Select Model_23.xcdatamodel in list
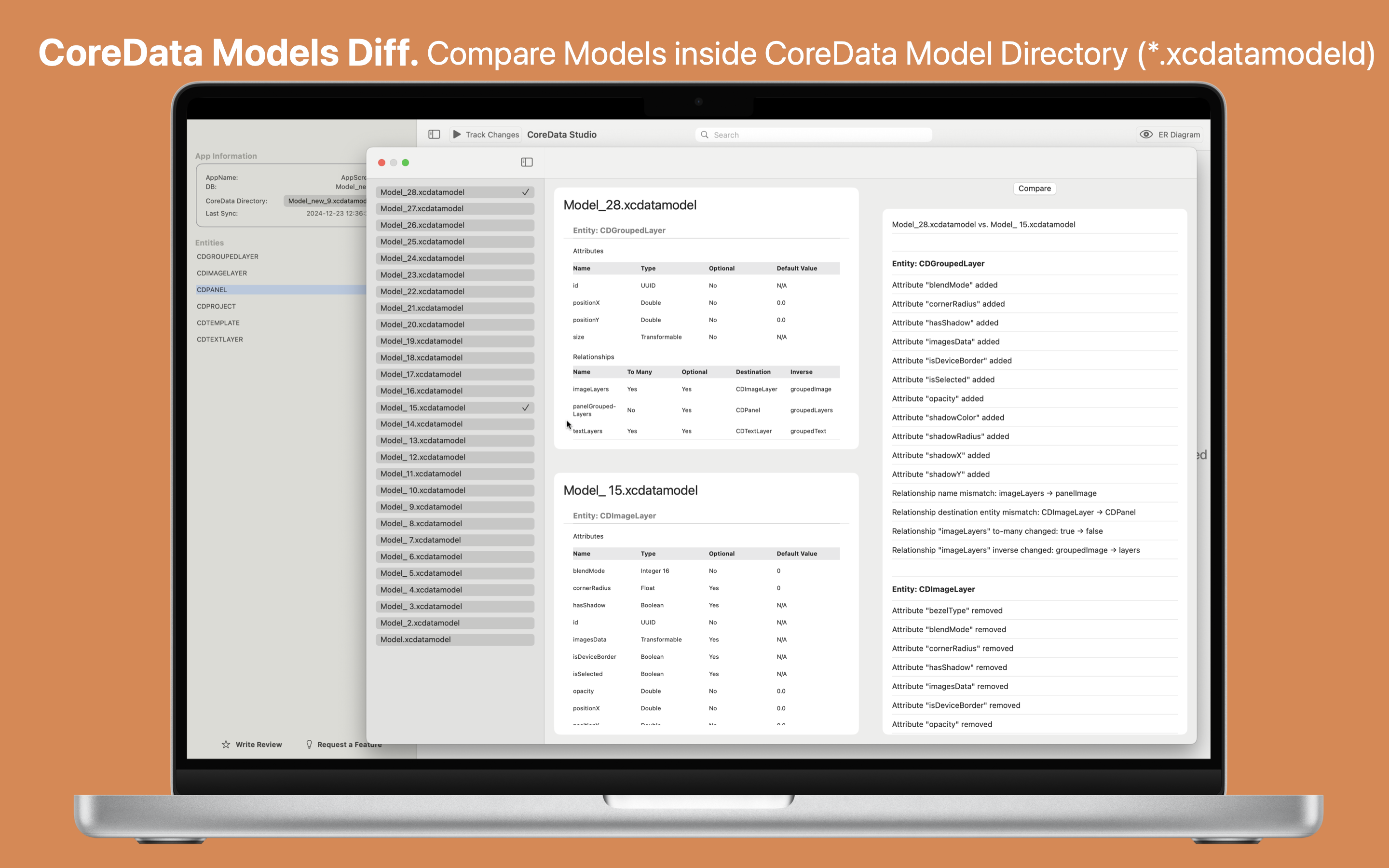Image resolution: width=1389 pixels, height=868 pixels. click(x=455, y=275)
